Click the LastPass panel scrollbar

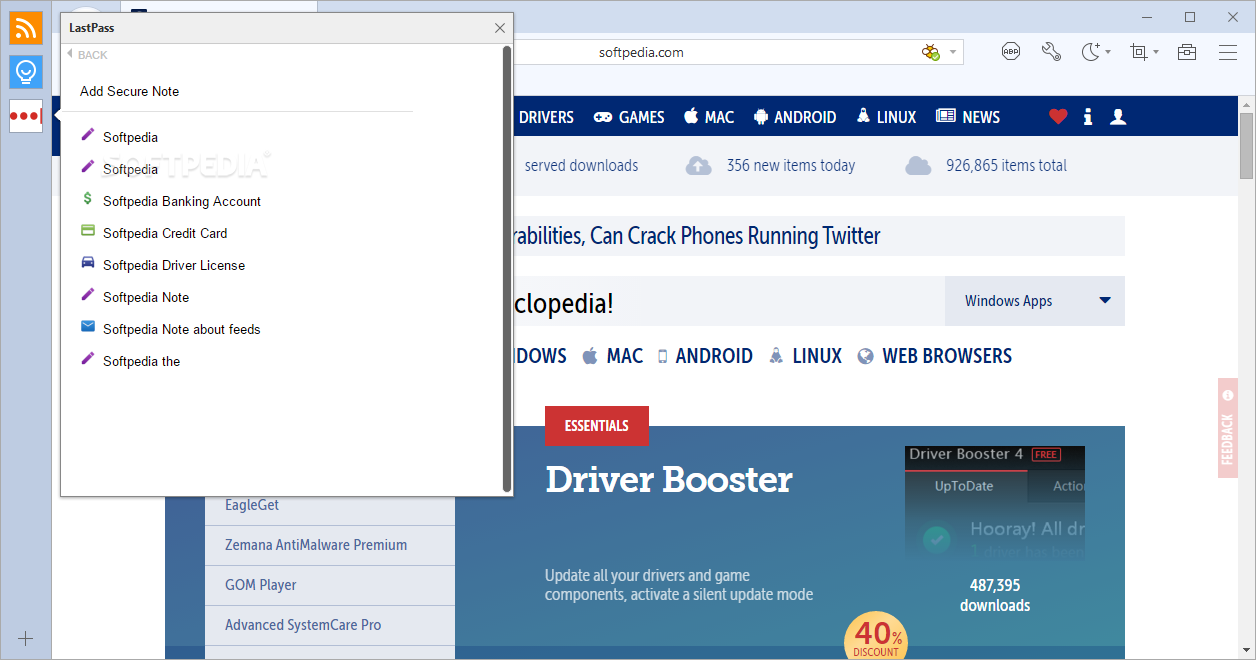pyautogui.click(x=507, y=268)
